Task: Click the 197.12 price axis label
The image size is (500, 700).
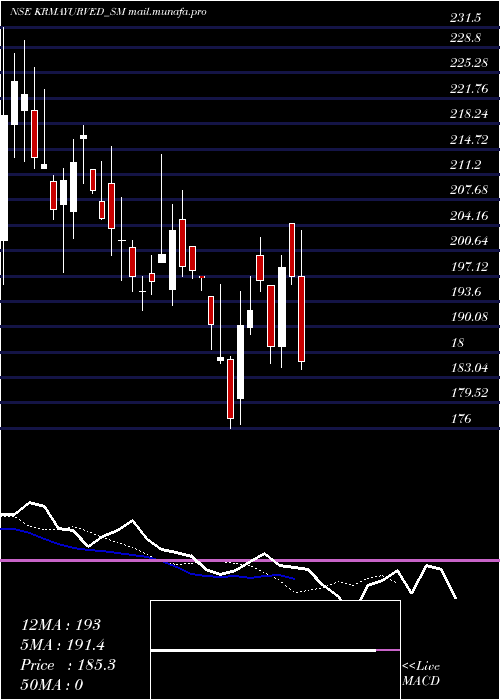Action: [469, 267]
